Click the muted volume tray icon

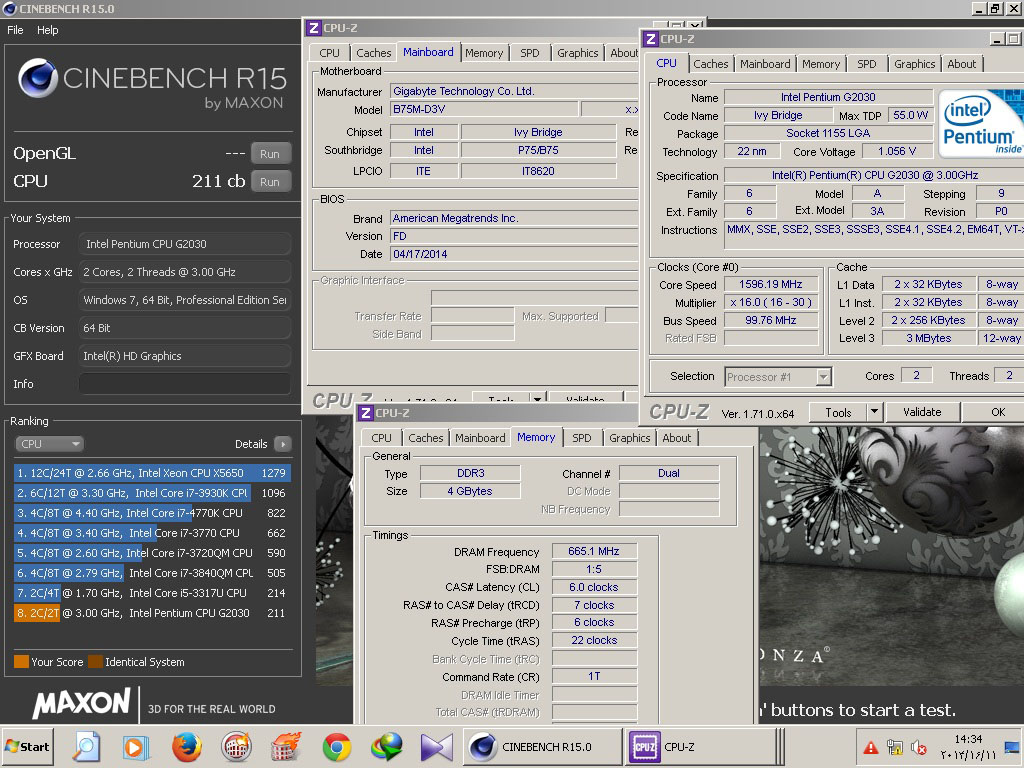pyautogui.click(x=919, y=748)
